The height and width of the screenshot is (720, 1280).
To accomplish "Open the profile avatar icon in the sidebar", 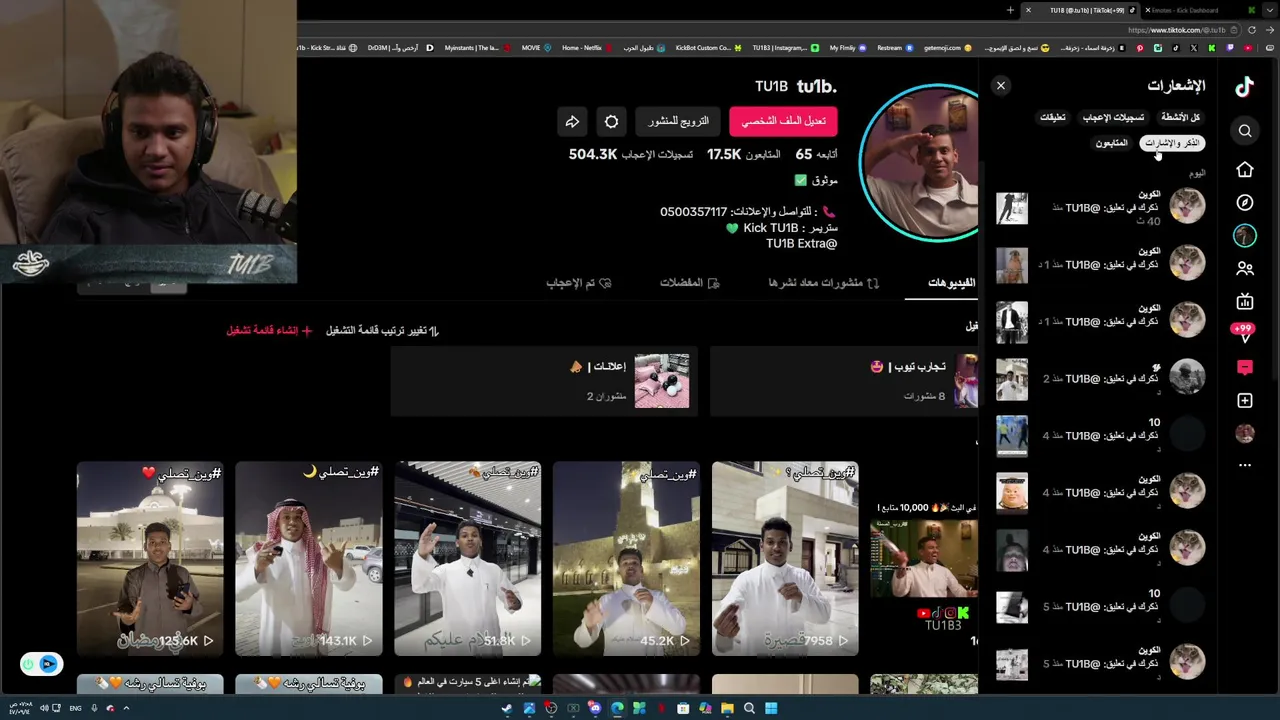I will click(x=1245, y=433).
